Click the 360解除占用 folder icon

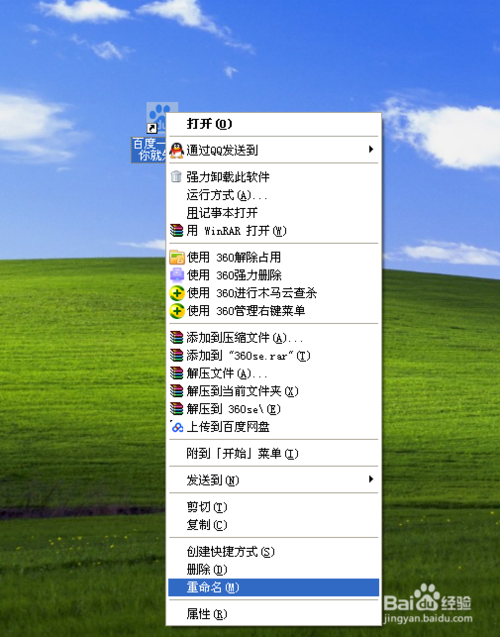[x=177, y=257]
